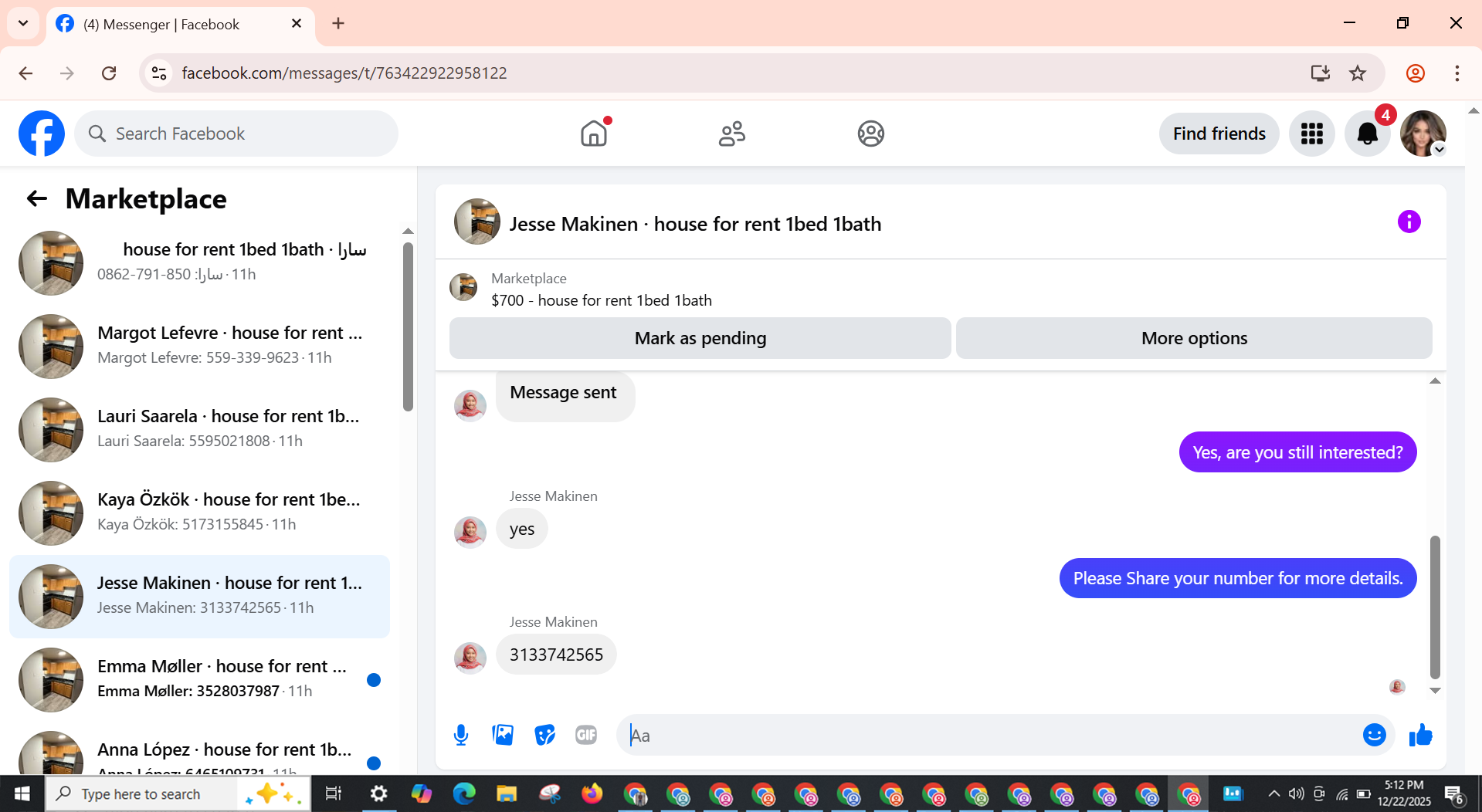This screenshot has height=812, width=1482.
Task: View site information icon in address bar
Action: (x=159, y=73)
